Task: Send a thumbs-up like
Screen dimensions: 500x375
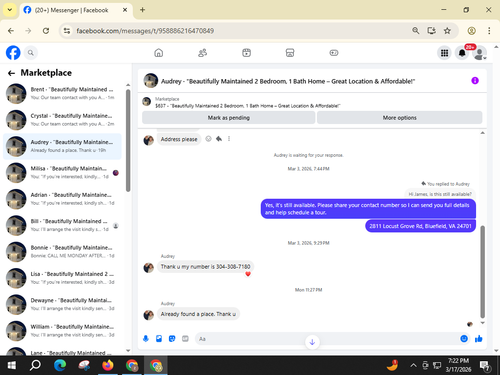Action: tap(479, 339)
